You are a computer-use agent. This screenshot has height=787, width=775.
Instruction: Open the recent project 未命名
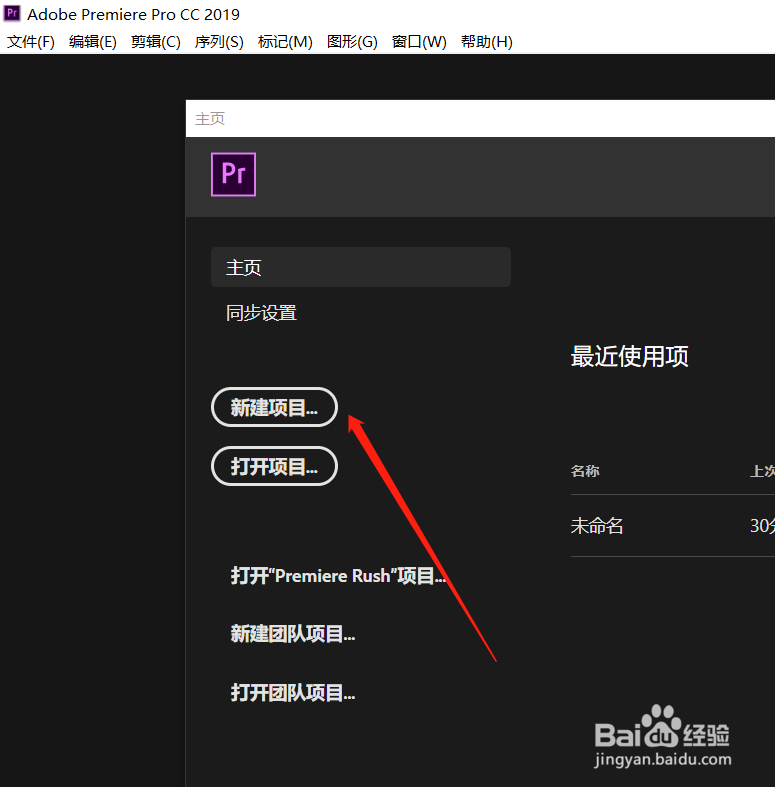pos(597,526)
